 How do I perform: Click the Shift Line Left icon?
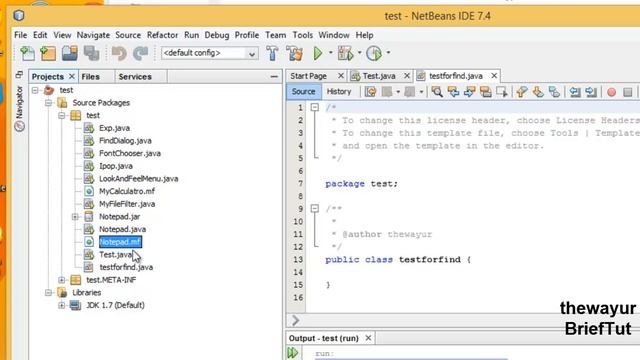coord(575,91)
